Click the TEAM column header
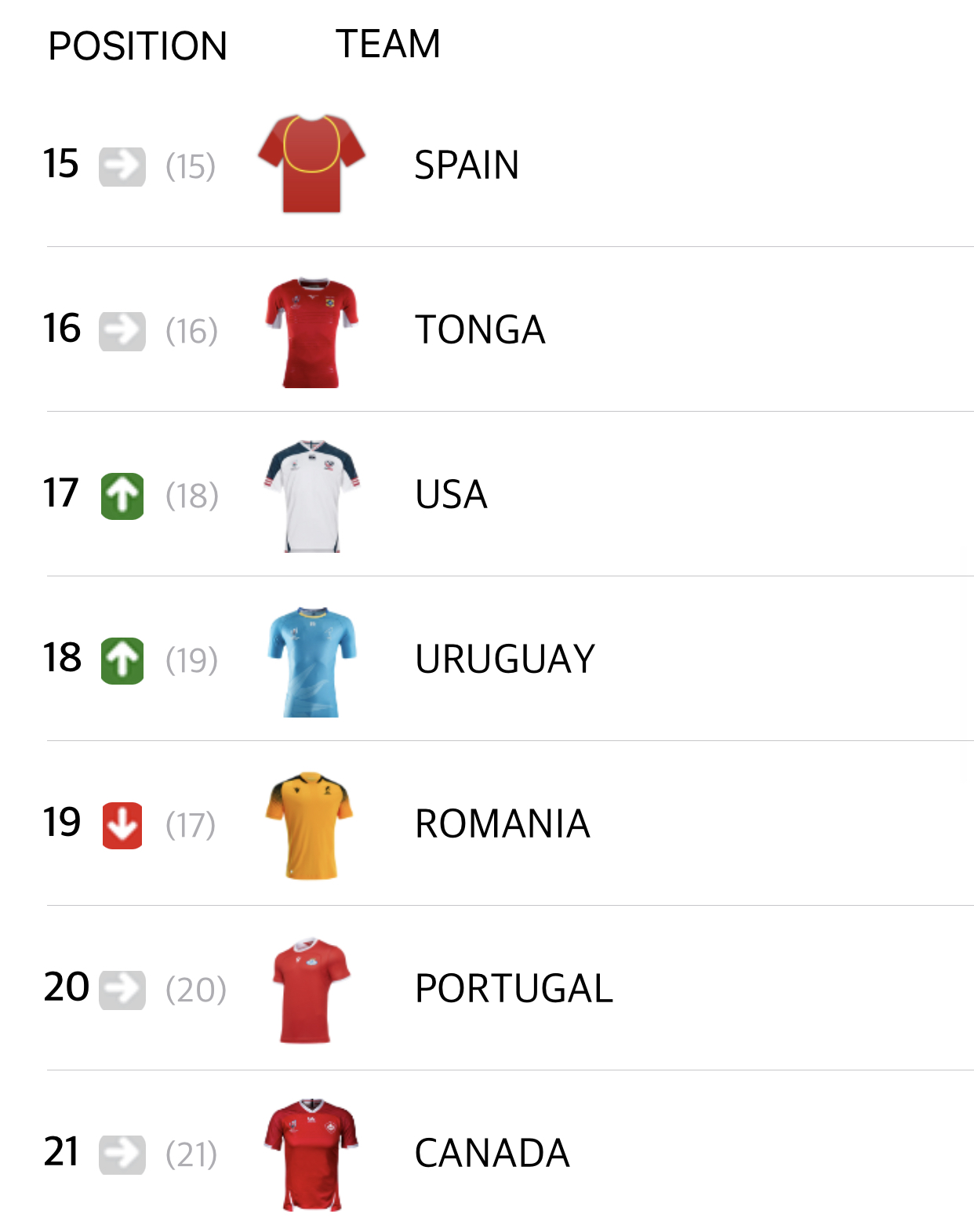 click(x=388, y=44)
